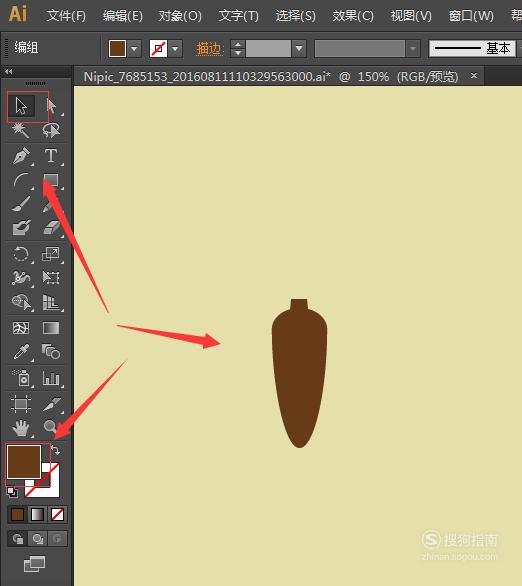Select the Selection tool (black arrow)

click(x=21, y=106)
